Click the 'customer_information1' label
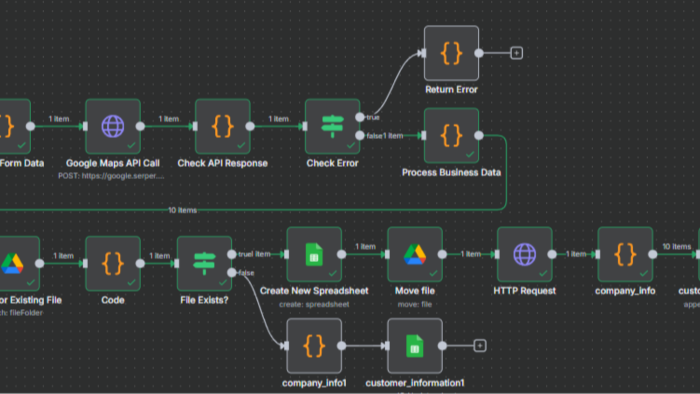 415,383
